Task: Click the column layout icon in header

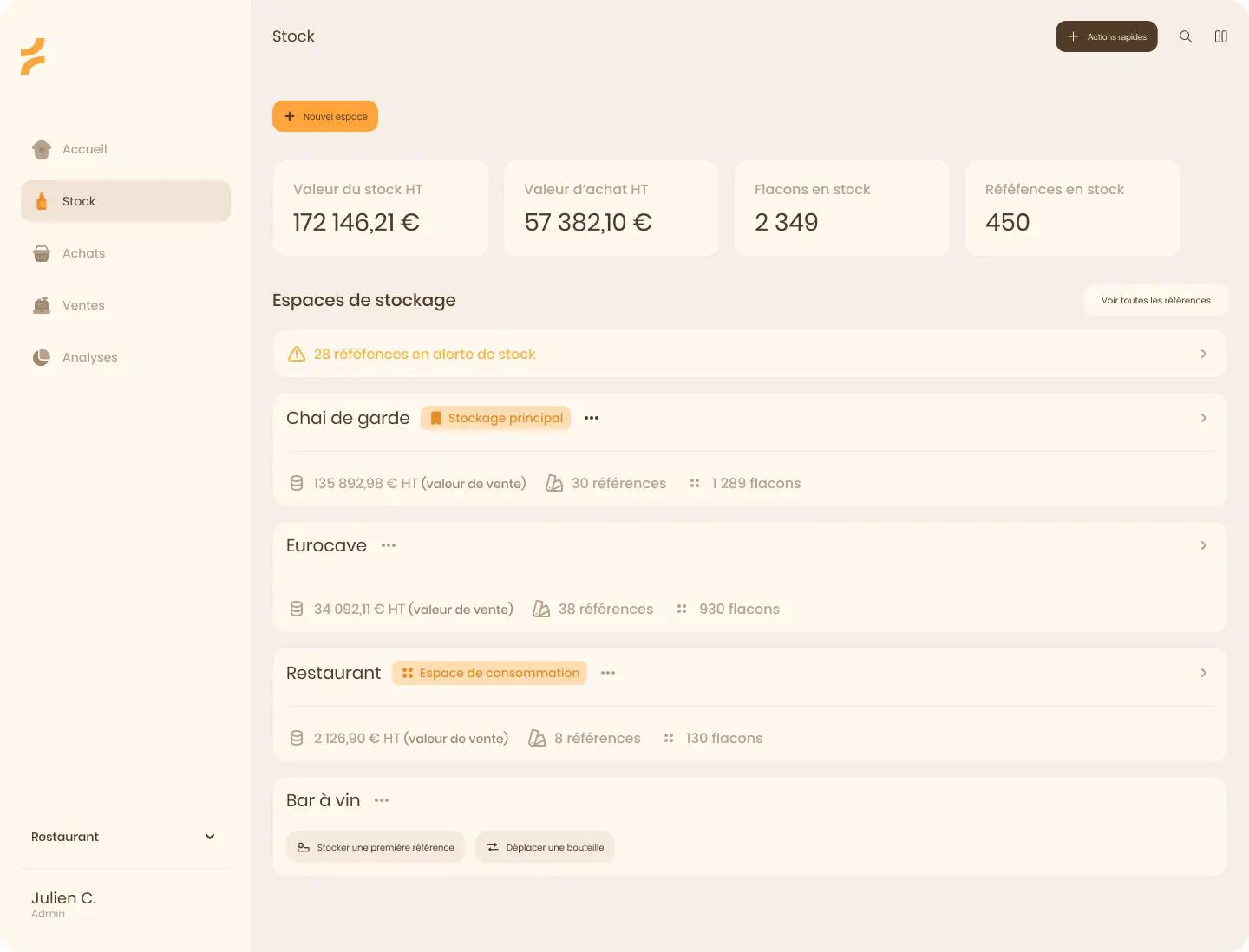Action: click(x=1221, y=36)
